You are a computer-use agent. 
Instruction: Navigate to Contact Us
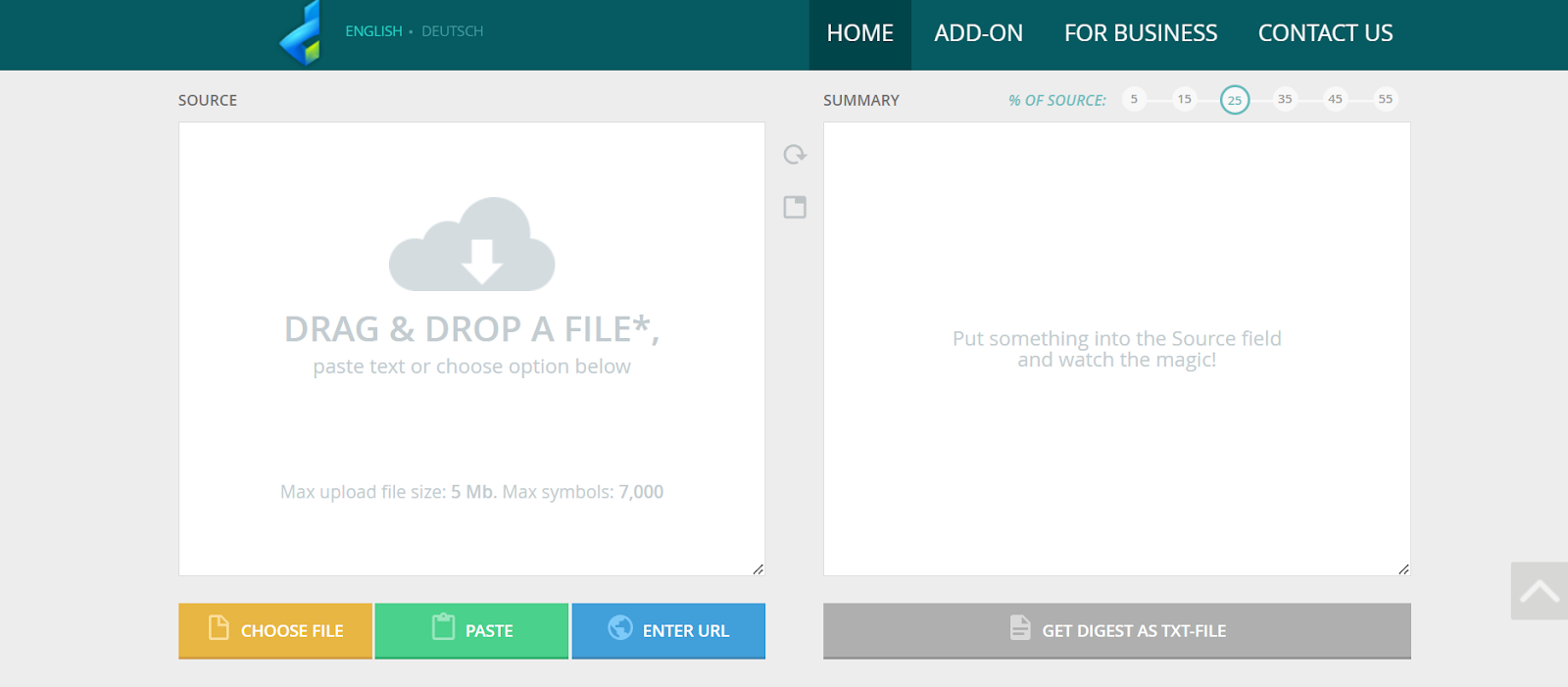[x=1325, y=34]
